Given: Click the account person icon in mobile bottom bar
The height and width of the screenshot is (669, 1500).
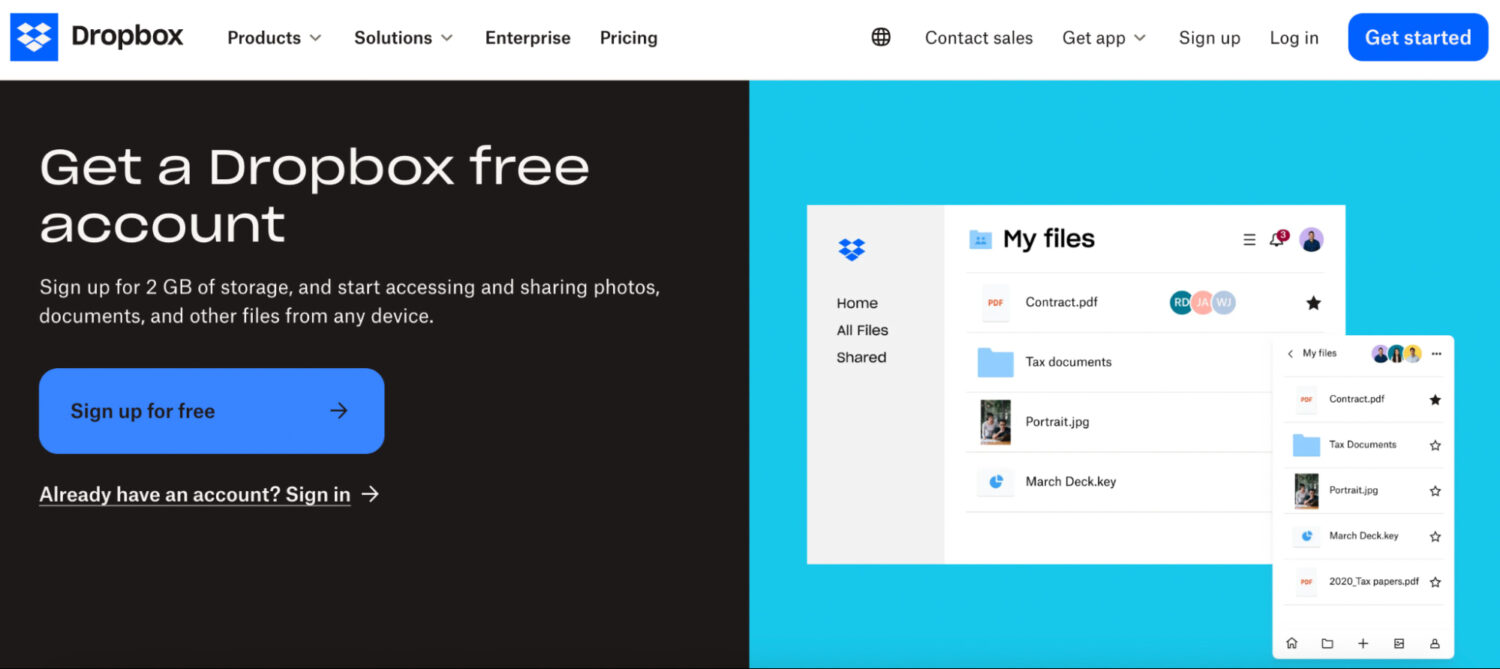Looking at the screenshot, I should coord(1435,643).
